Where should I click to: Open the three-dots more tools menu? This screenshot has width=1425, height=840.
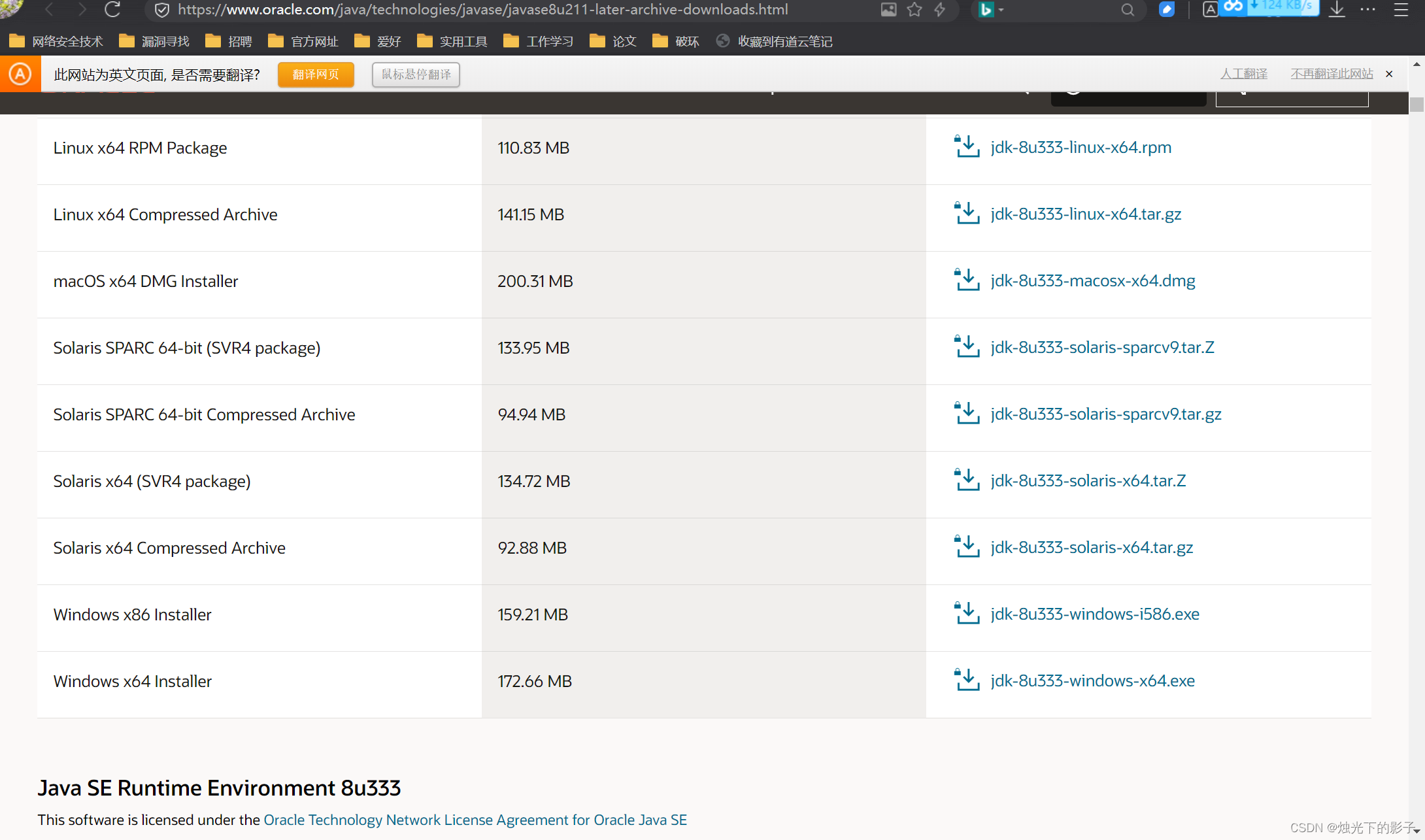coord(1368,10)
